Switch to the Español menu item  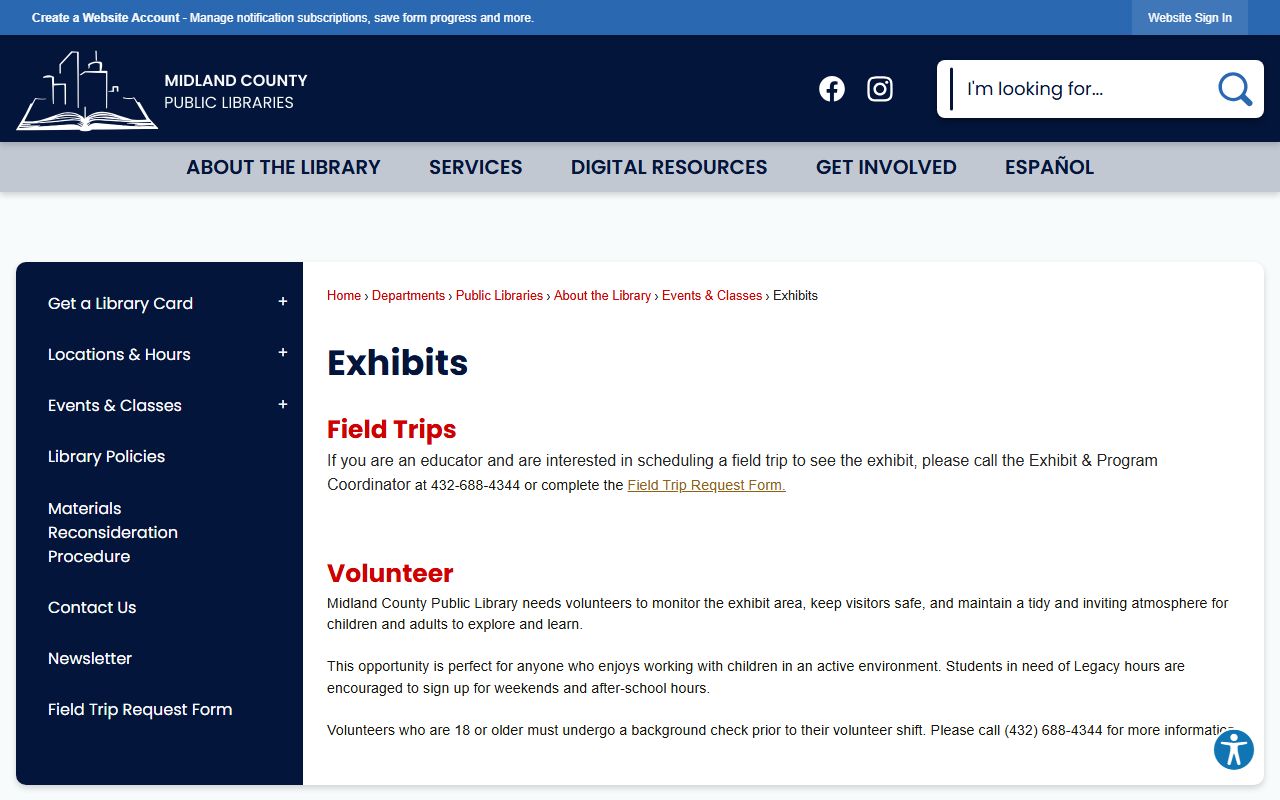click(1049, 167)
